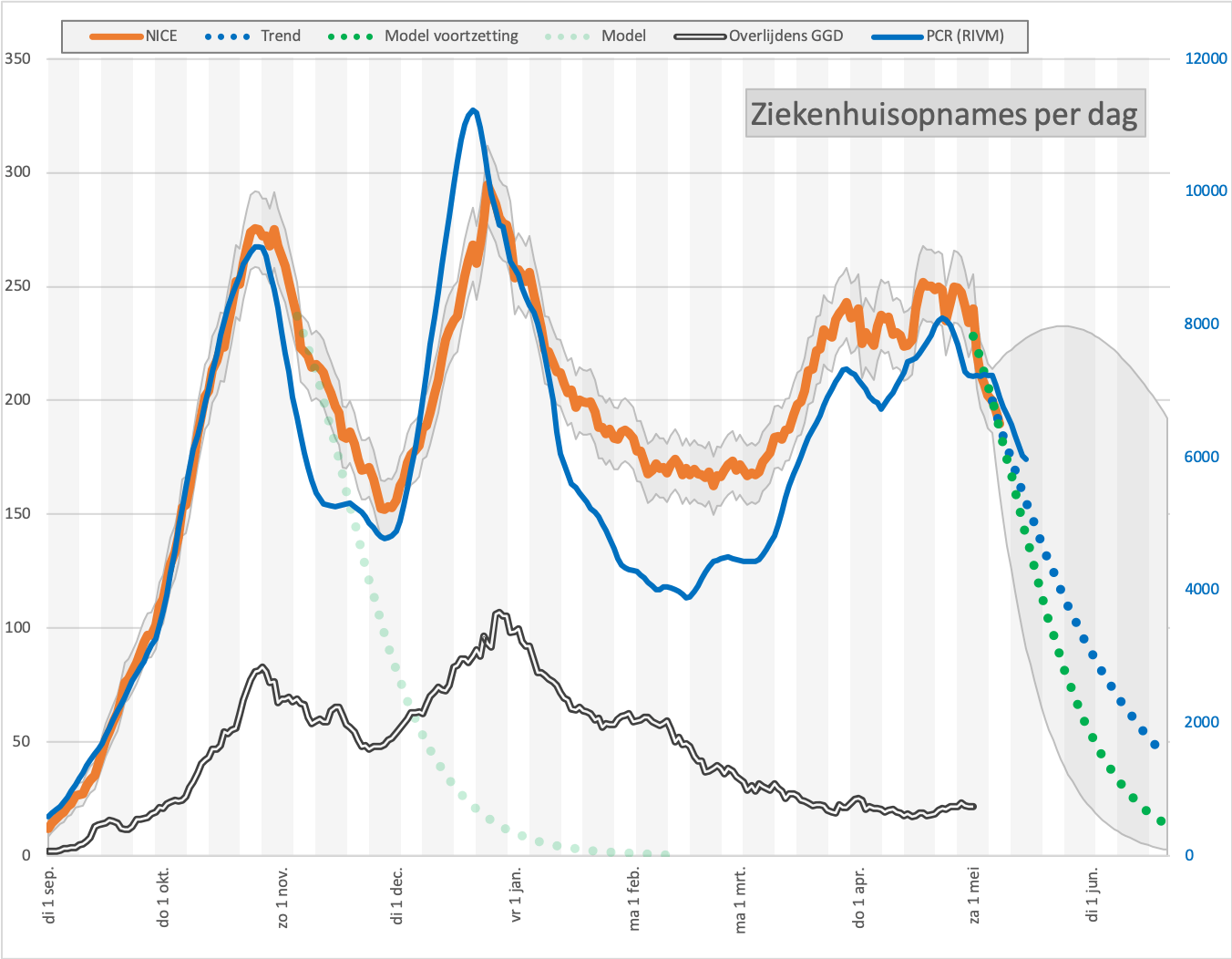Click the Trend legend label
1232x959 pixels.
click(280, 36)
